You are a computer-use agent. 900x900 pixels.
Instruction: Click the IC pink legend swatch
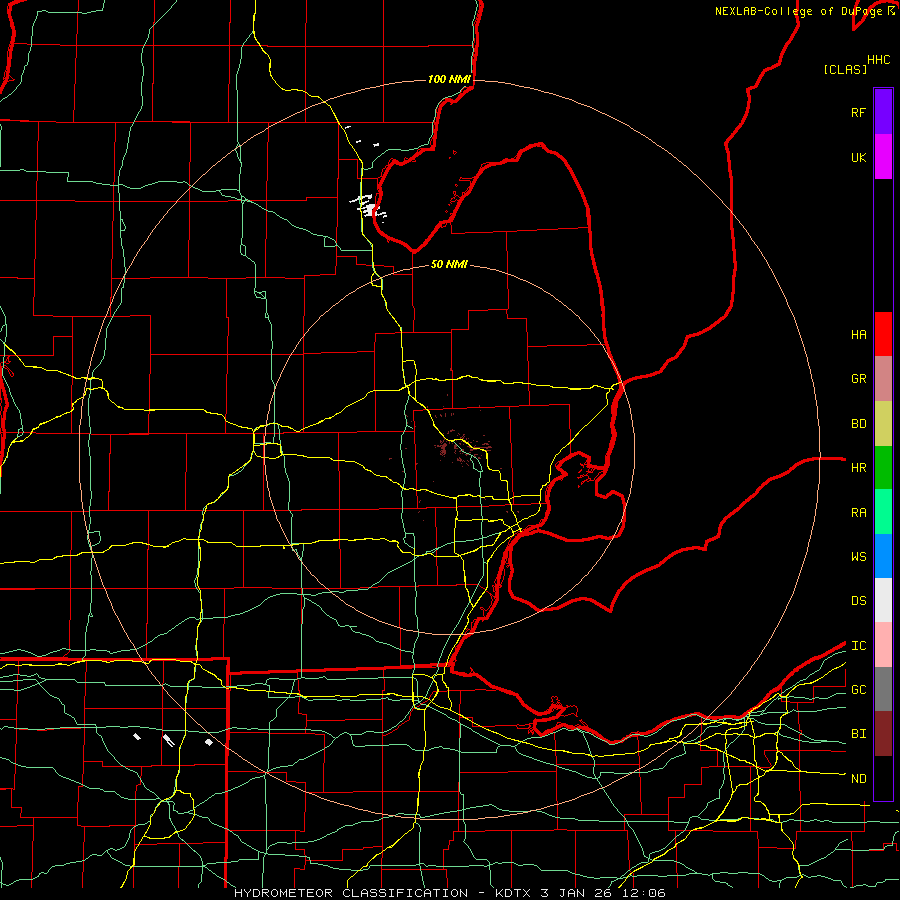click(883, 645)
